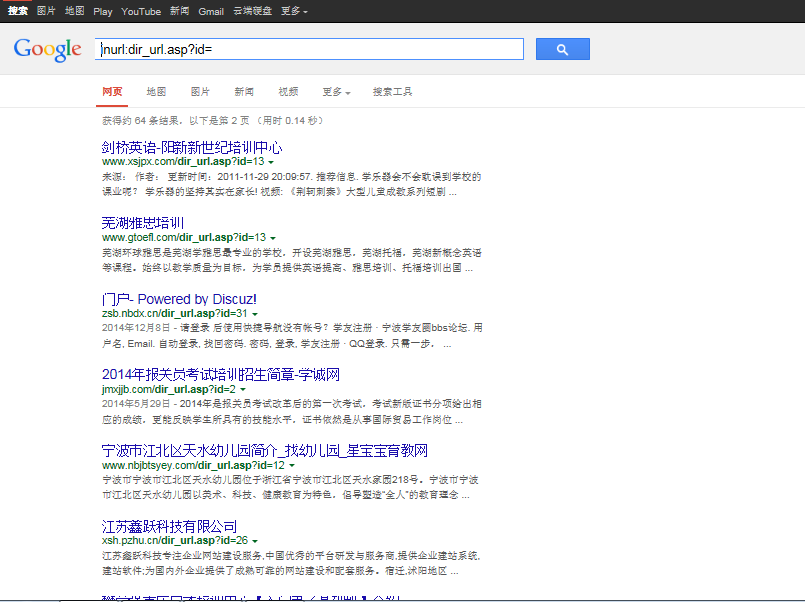The width and height of the screenshot is (805, 602).
Task: Click URL text www.gtoefl.com/dir_url.asp?id=13
Action: coord(184,237)
